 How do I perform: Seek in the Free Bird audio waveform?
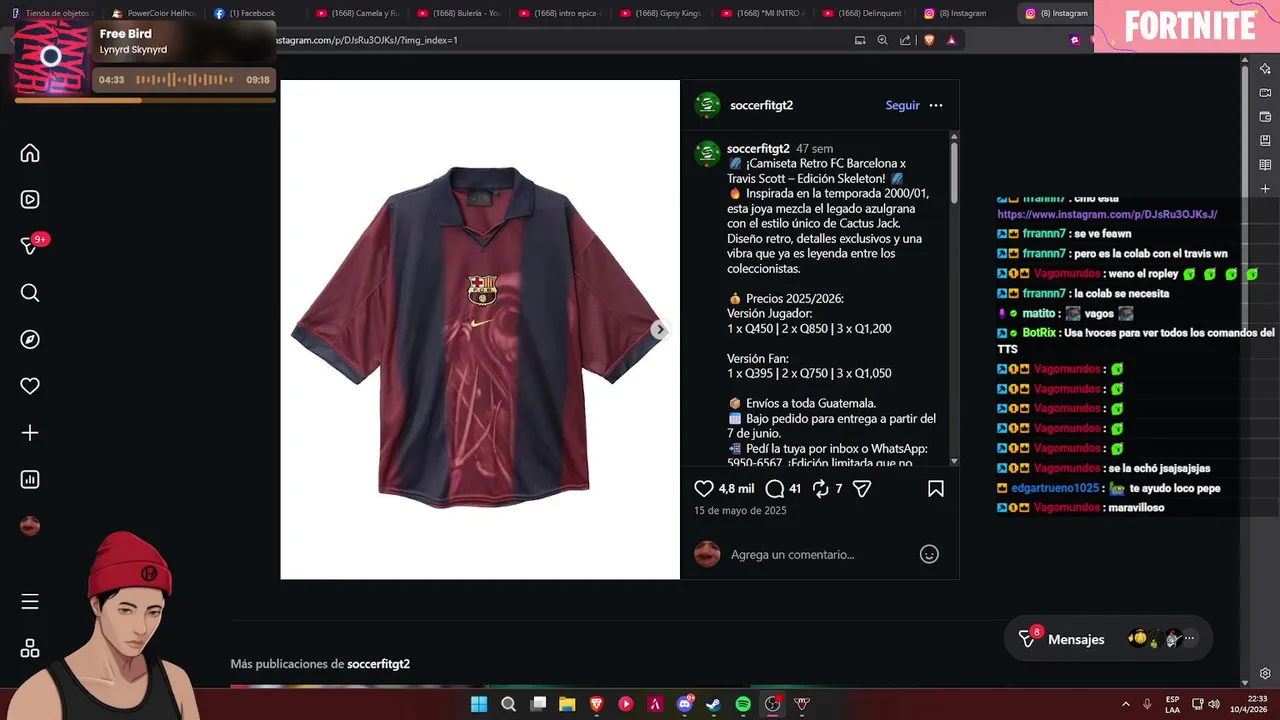[x=185, y=80]
